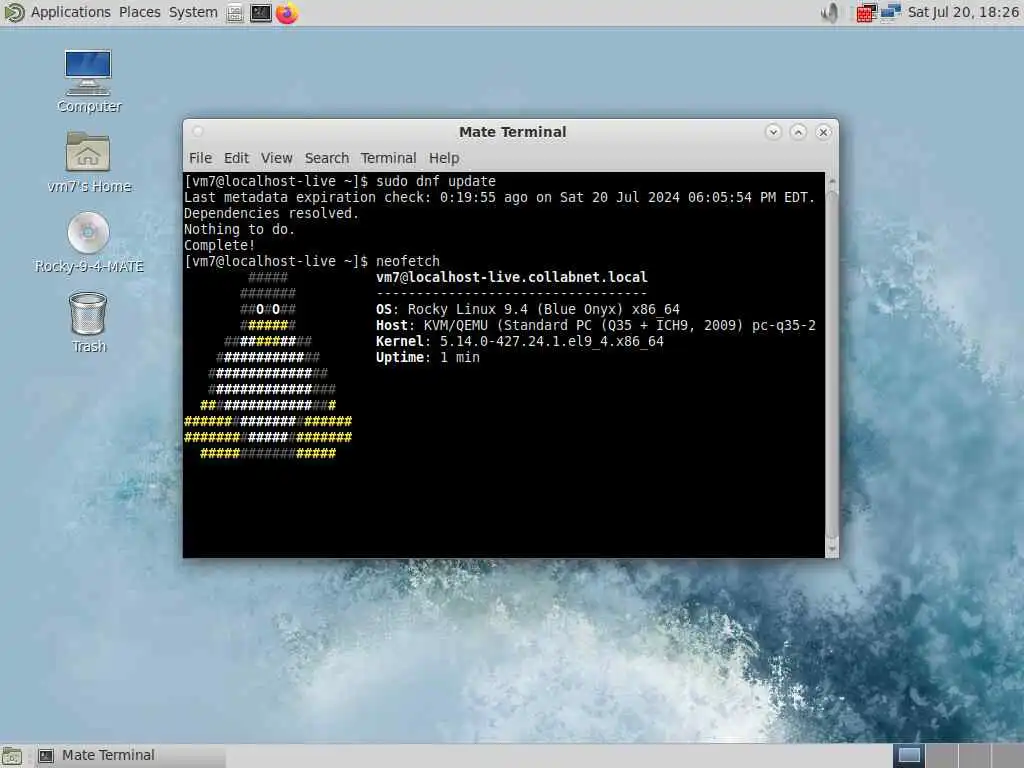The height and width of the screenshot is (768, 1024).
Task: Select the Rocky-9-4-MATE disc icon
Action: tap(88, 242)
